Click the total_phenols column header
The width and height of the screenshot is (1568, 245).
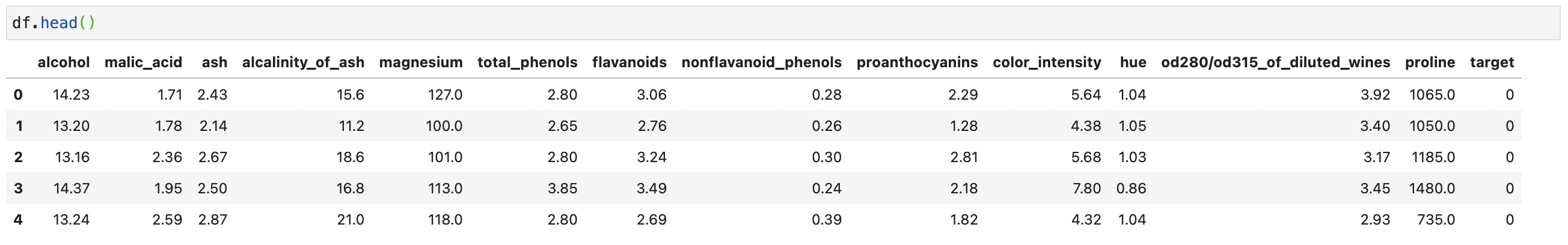[527, 62]
